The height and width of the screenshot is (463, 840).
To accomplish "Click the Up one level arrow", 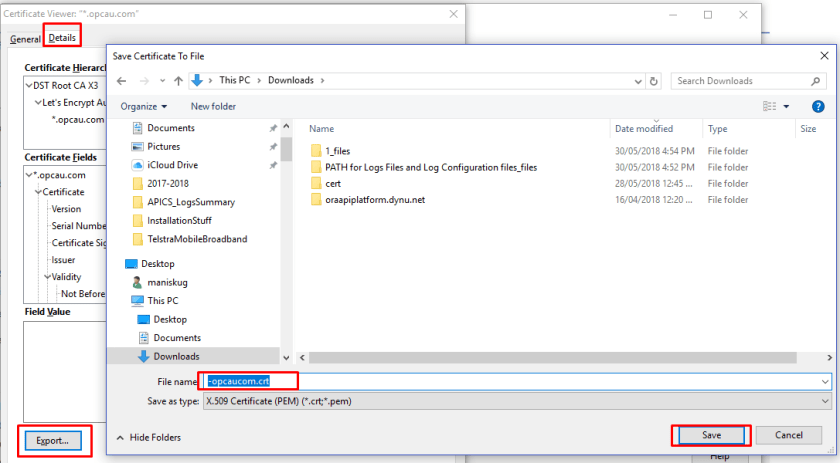I will pos(176,80).
